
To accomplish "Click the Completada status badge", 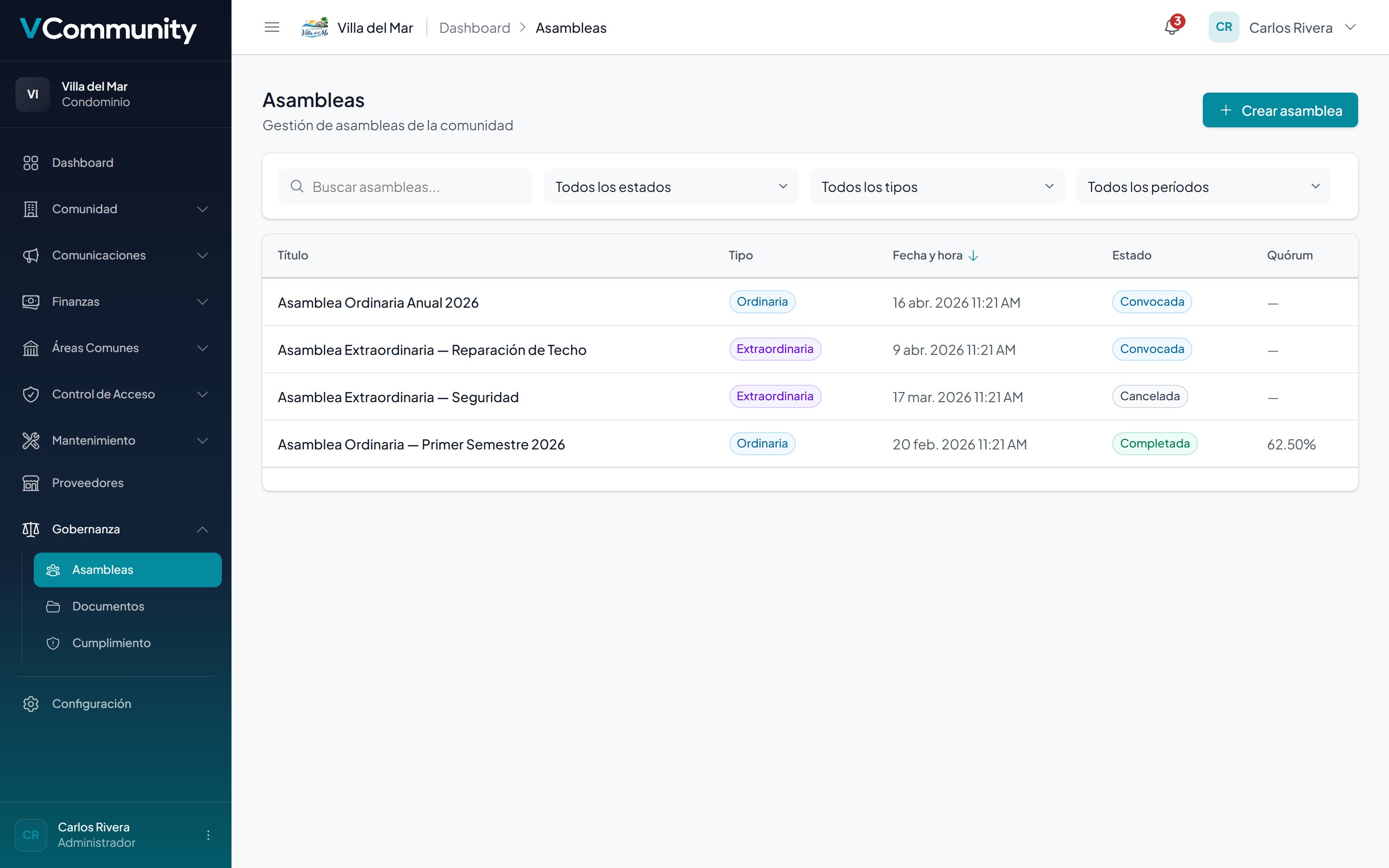I will coord(1154,443).
